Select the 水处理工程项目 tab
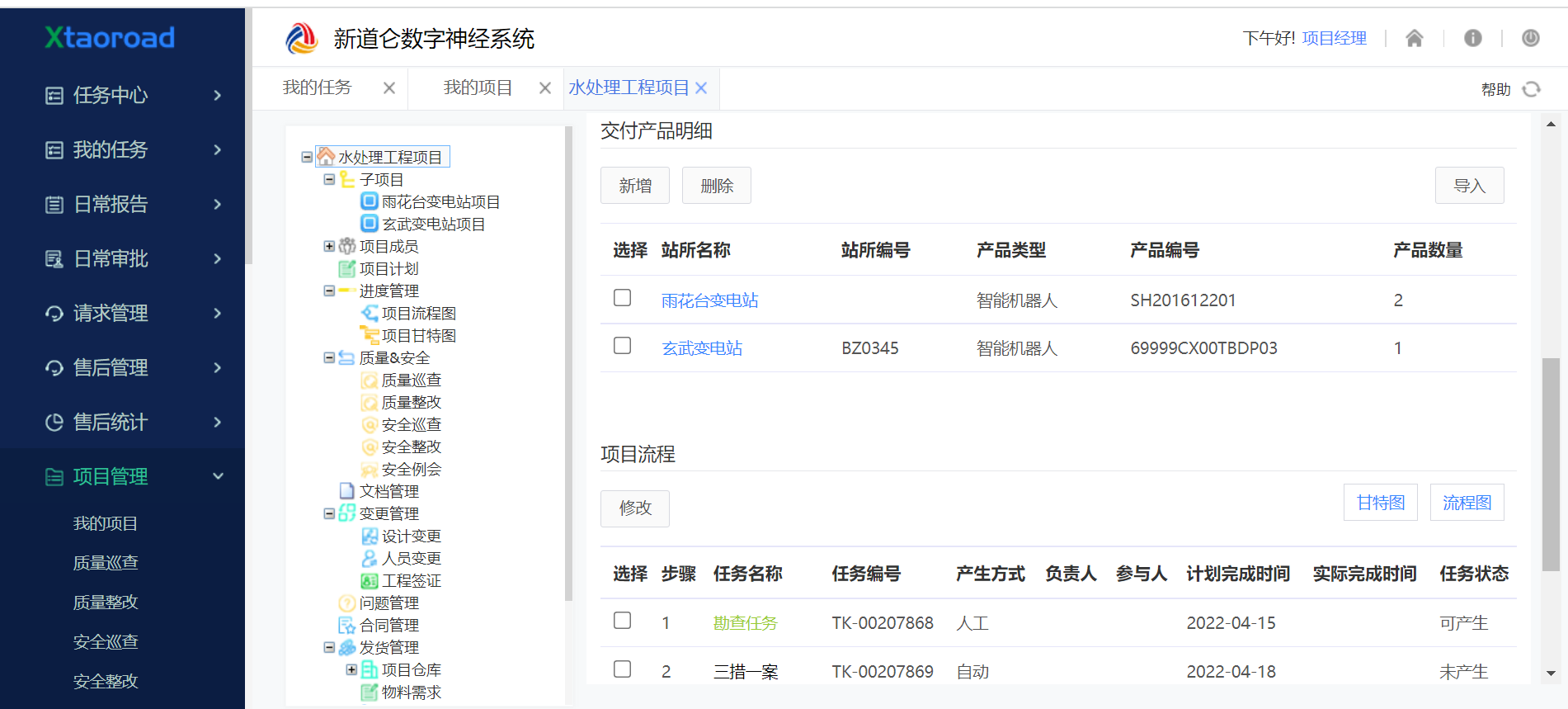Image resolution: width=1568 pixels, height=709 pixels. 629,87
